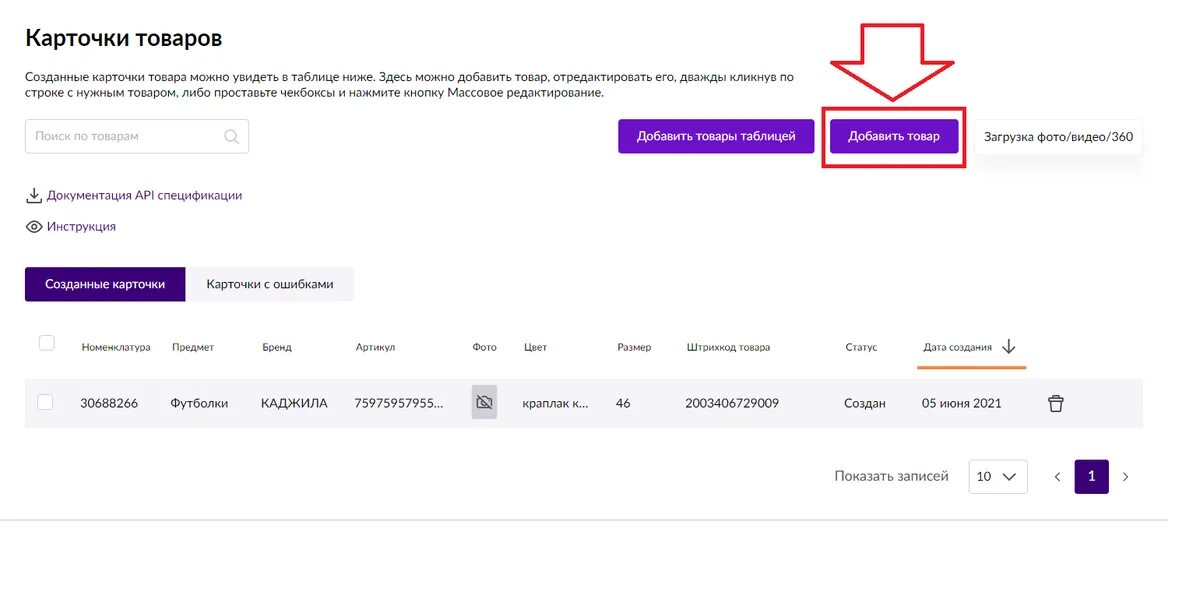Click Загрузка фото/видео/360 button
This screenshot has width=1200, height=603.
[1059, 136]
